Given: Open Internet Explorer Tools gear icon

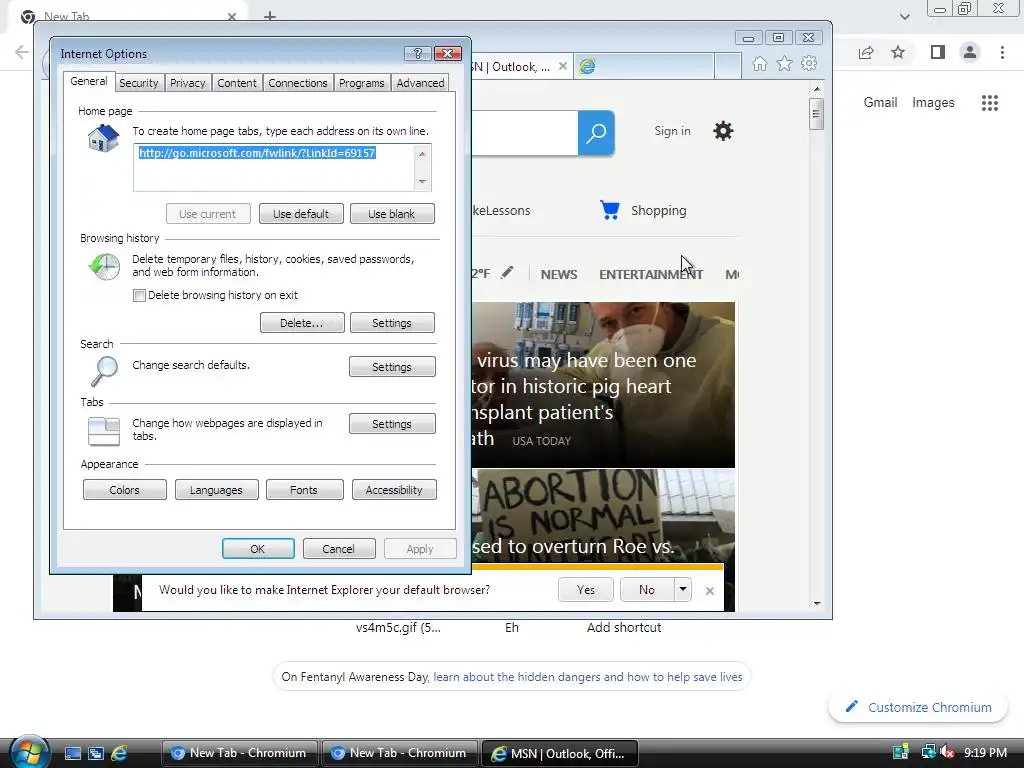Looking at the screenshot, I should (x=809, y=63).
